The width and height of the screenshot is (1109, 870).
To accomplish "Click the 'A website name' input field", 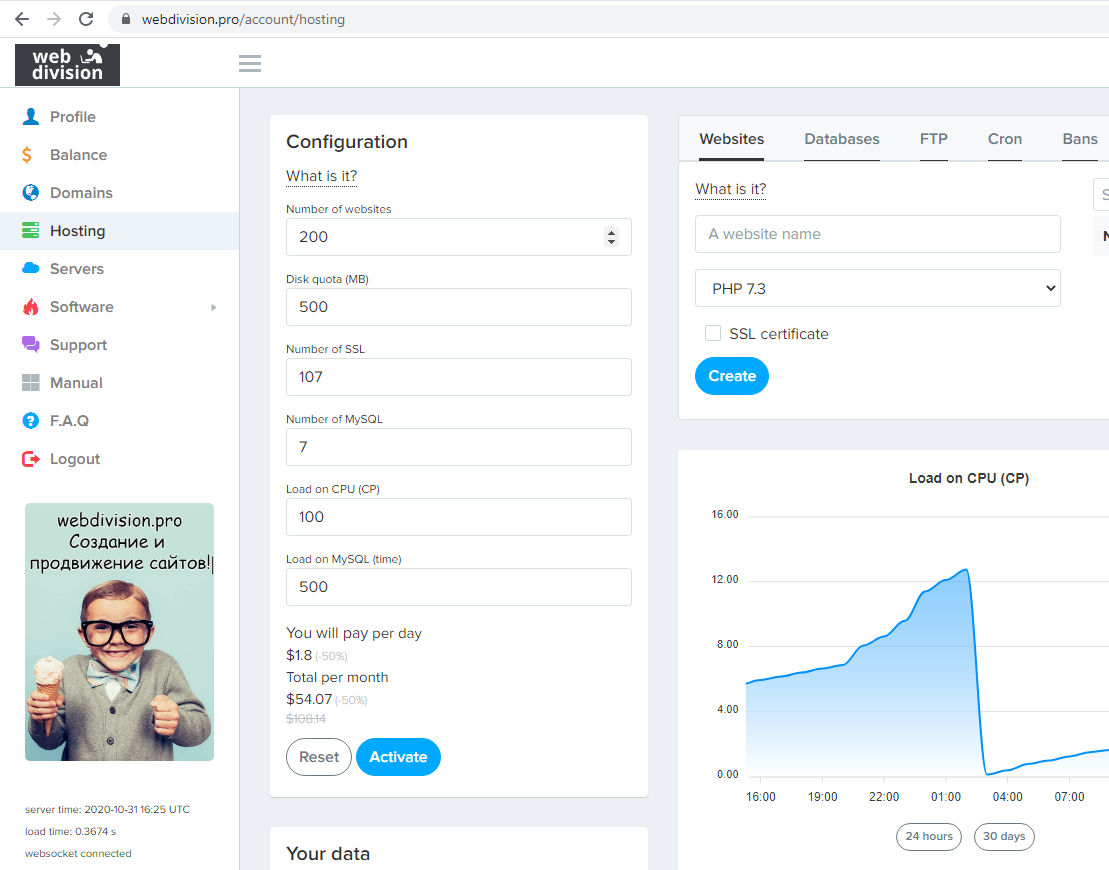I will coord(877,234).
